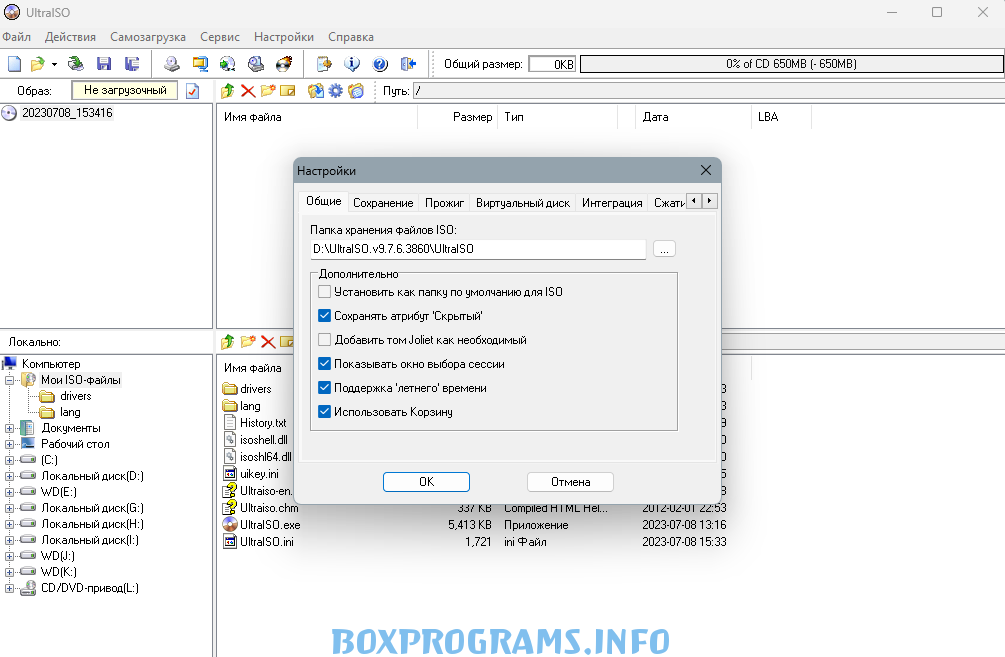1005x657 pixels.
Task: Open the Самозагрузка menu
Action: [148, 37]
